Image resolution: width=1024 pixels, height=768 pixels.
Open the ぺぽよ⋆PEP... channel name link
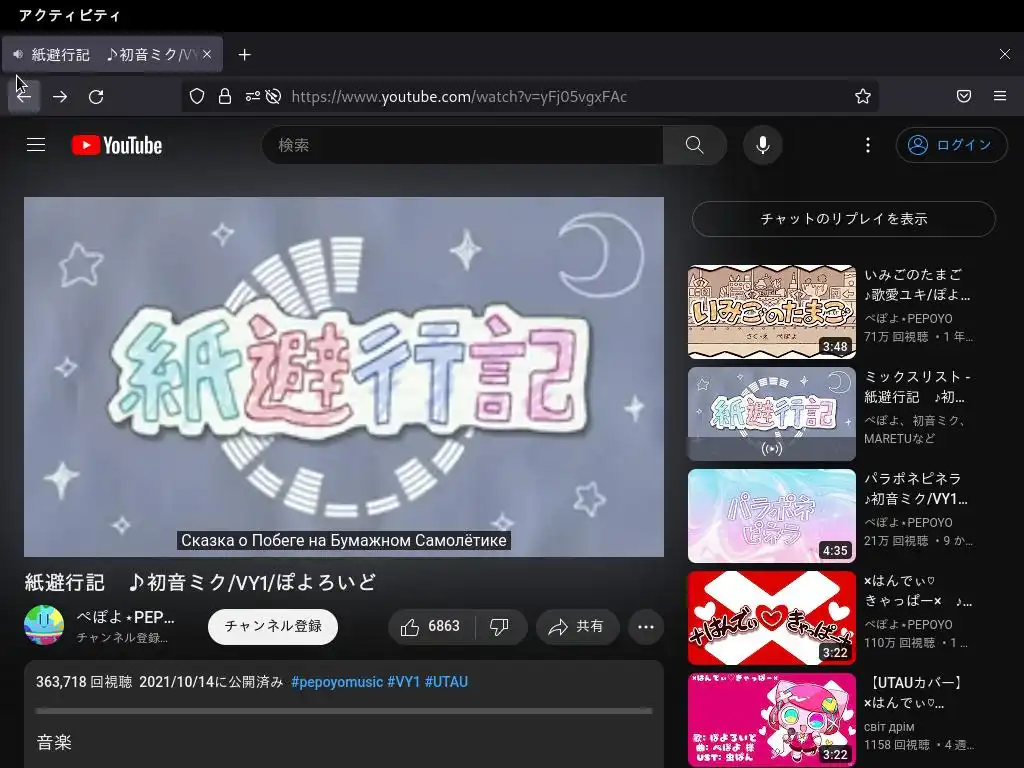125,617
